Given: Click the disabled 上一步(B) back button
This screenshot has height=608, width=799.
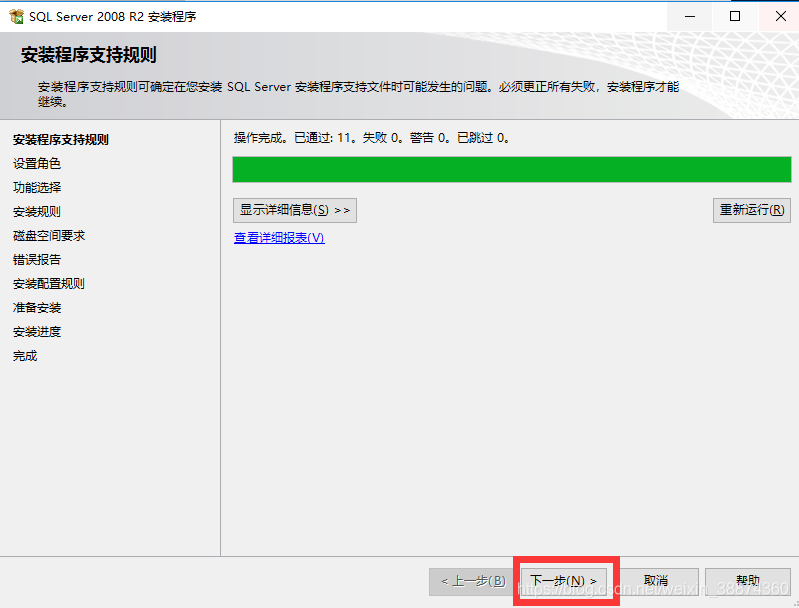Looking at the screenshot, I should point(473,581).
